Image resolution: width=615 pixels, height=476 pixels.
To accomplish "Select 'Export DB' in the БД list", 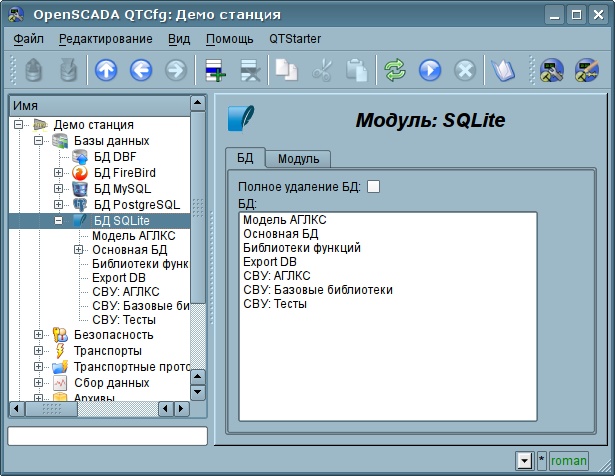I will 270,262.
